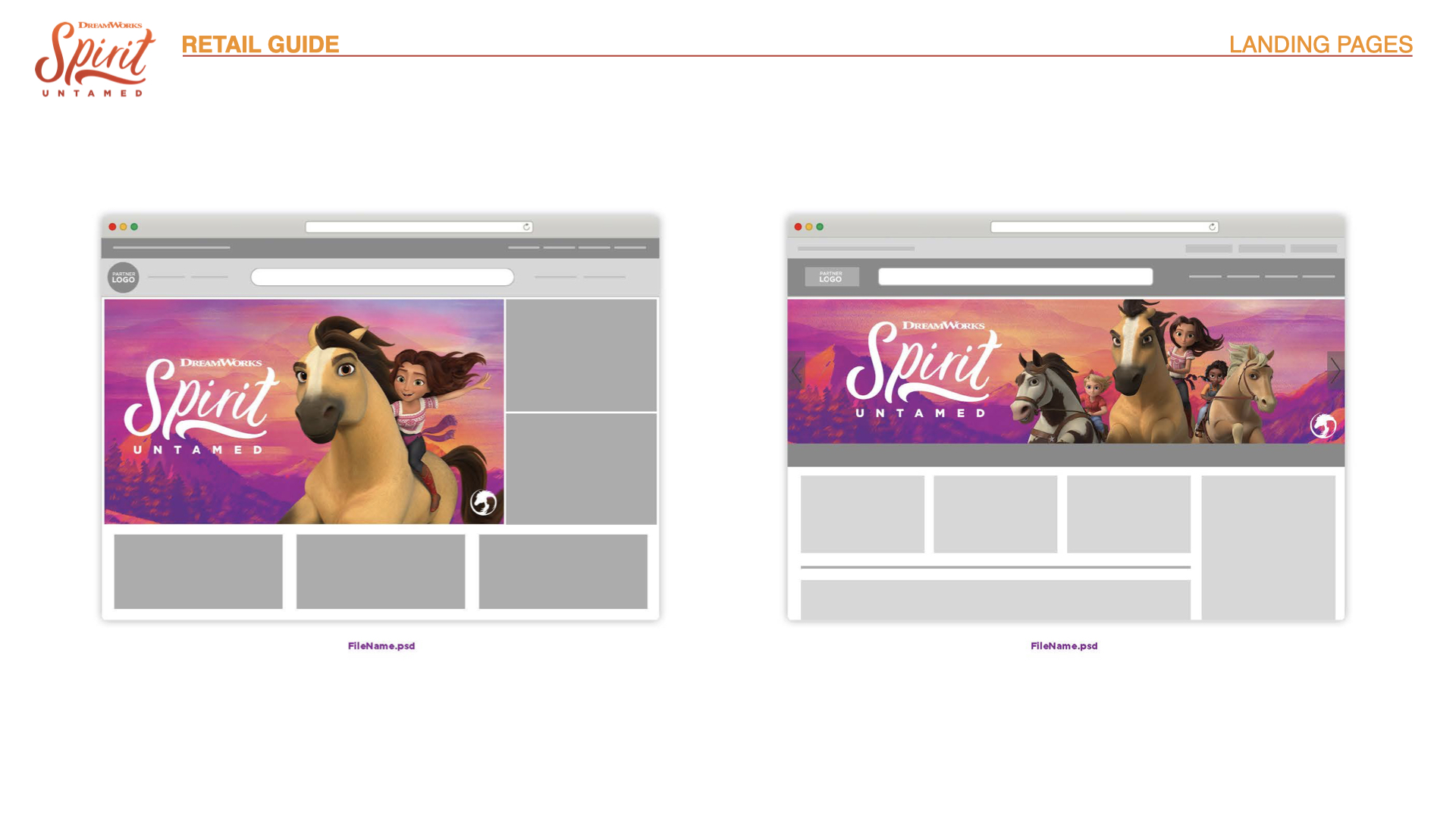Image resolution: width=1456 pixels, height=819 pixels.
Task: Click the RETAIL GUIDE heading
Action: (260, 45)
